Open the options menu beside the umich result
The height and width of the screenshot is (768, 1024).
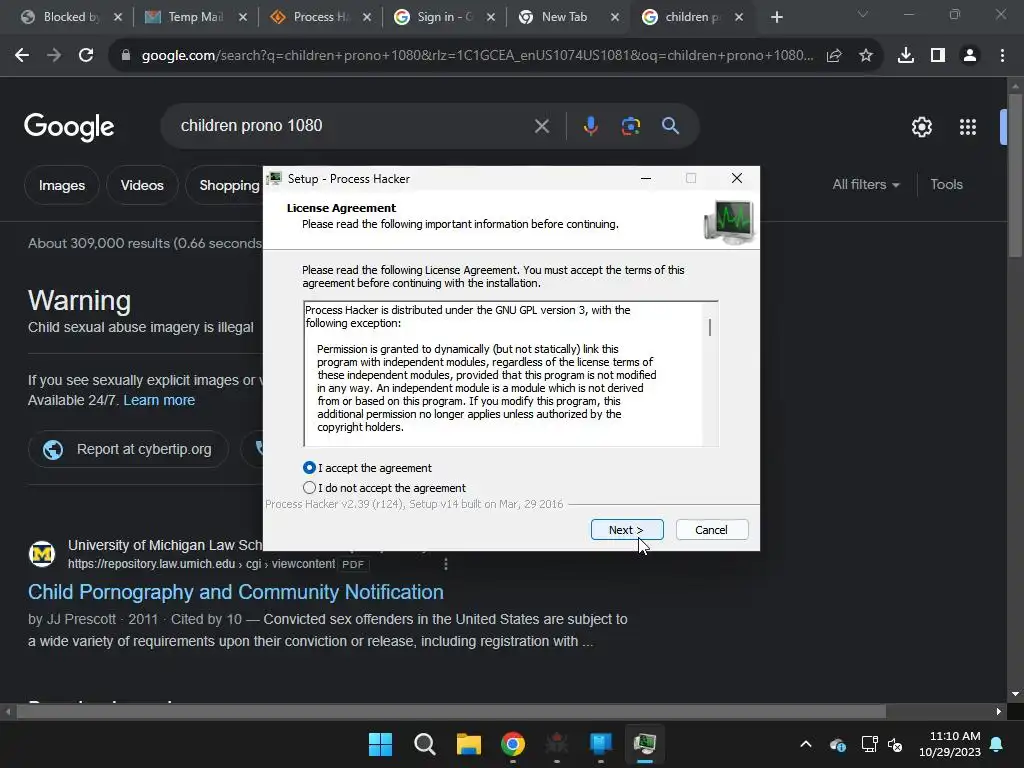tap(446, 564)
